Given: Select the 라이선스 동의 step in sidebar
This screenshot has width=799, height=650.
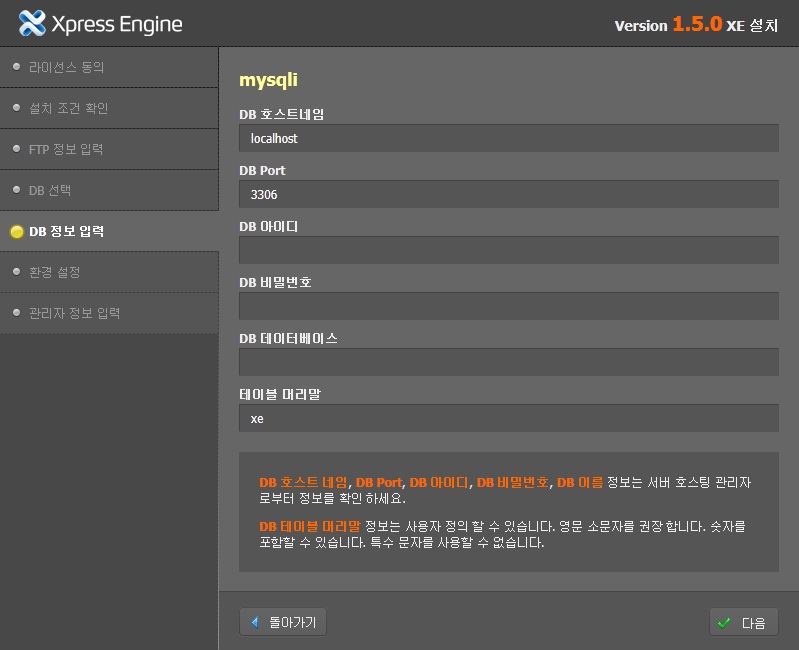Looking at the screenshot, I should (109, 67).
